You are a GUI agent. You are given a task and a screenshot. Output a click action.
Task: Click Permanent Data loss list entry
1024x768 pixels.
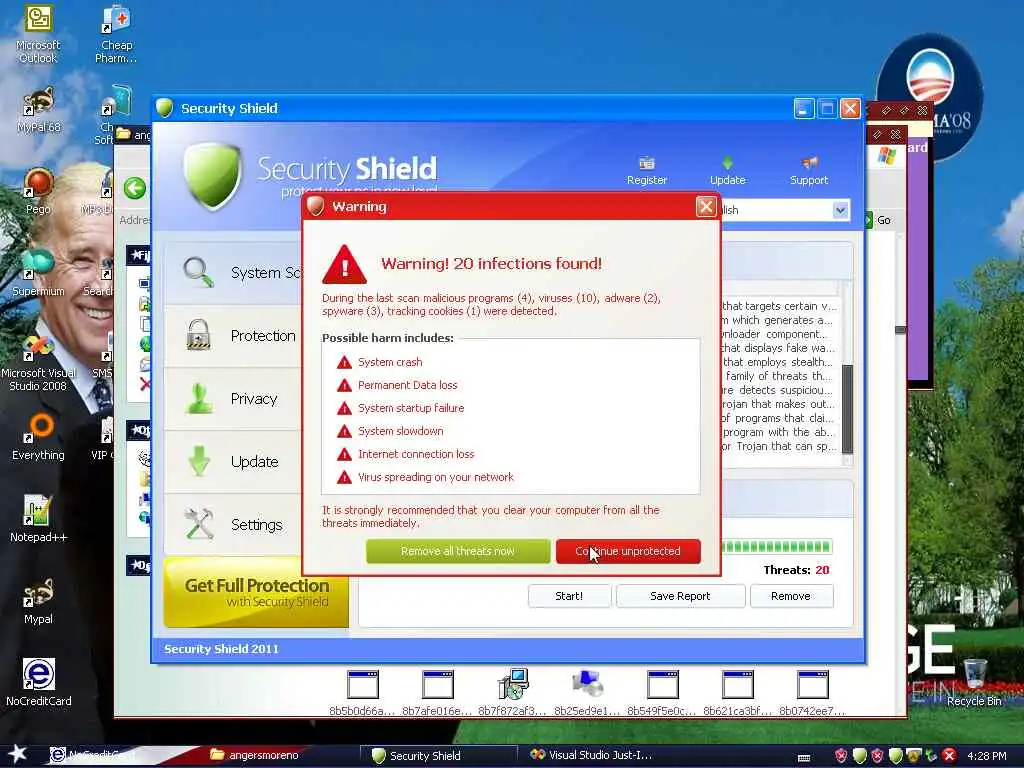tap(408, 385)
